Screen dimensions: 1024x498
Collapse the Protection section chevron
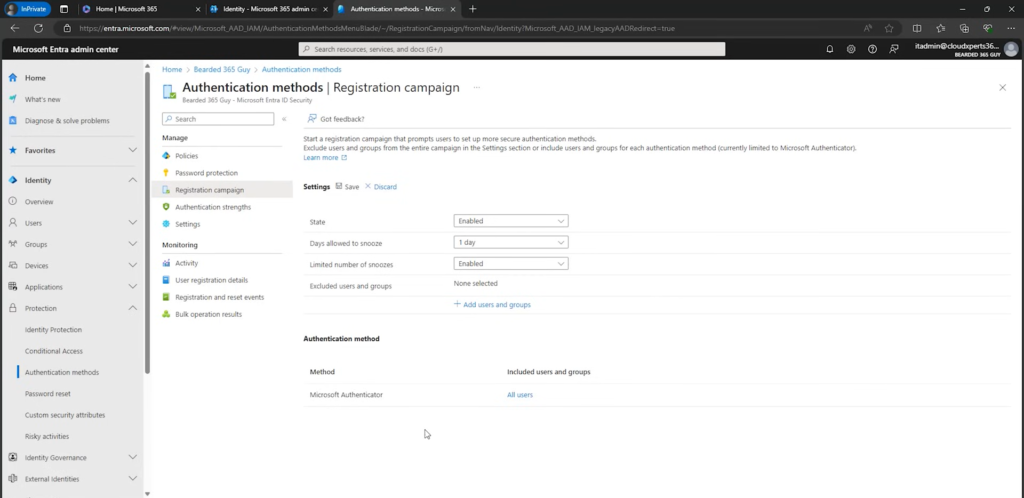coord(133,308)
